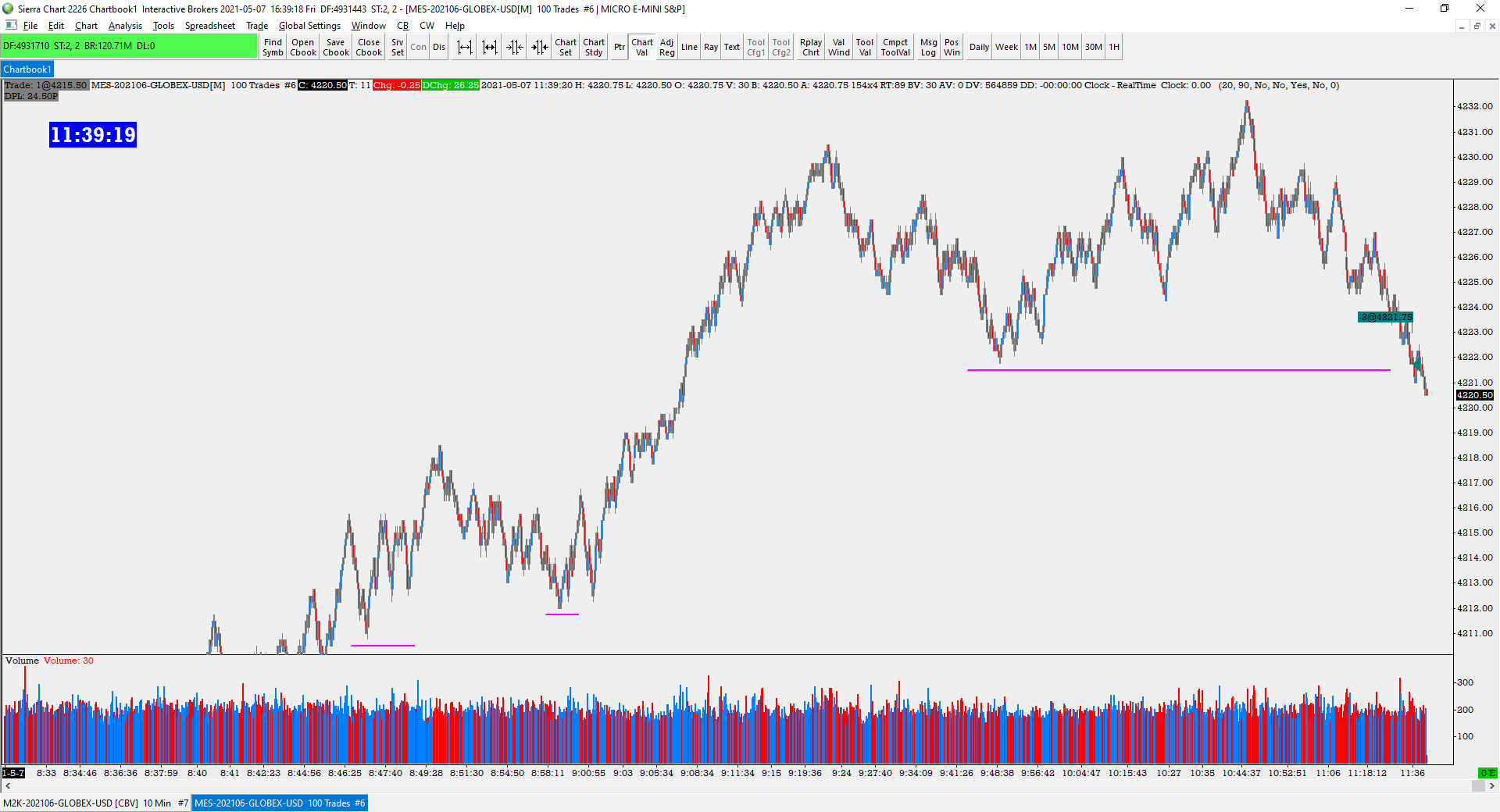Image resolution: width=1500 pixels, height=812 pixels.
Task: Toggle Cmpct ToolVal compact tool values
Action: click(x=895, y=48)
